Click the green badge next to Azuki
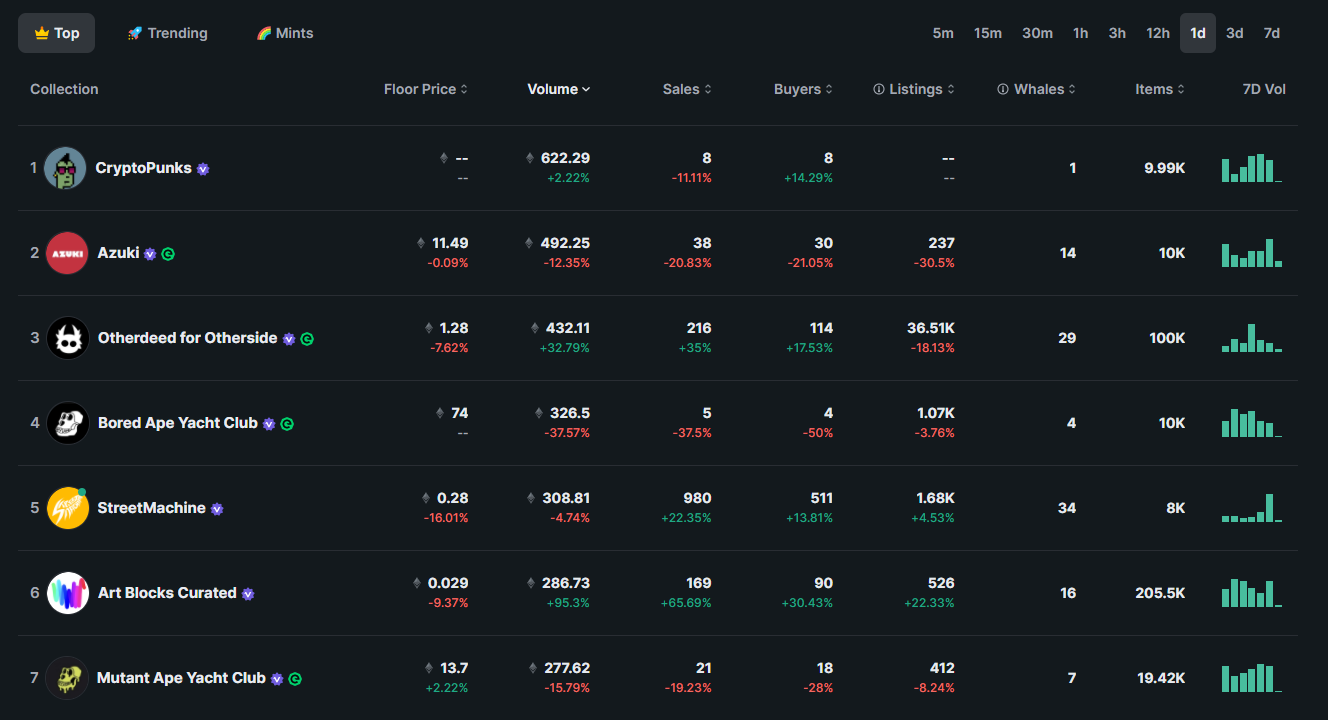Screen dimensions: 1328x720 pyautogui.click(x=168, y=254)
